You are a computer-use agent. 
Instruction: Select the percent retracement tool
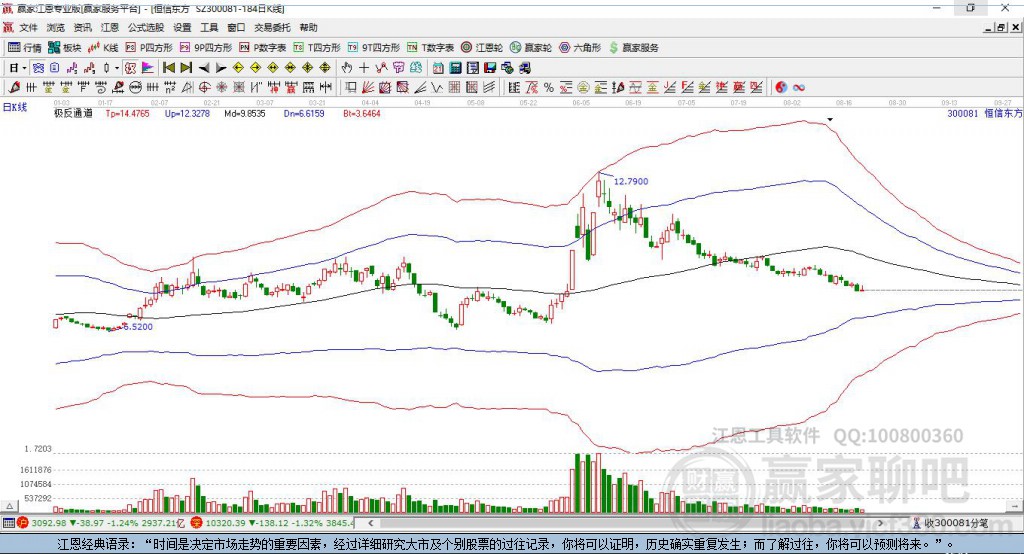click(x=549, y=88)
